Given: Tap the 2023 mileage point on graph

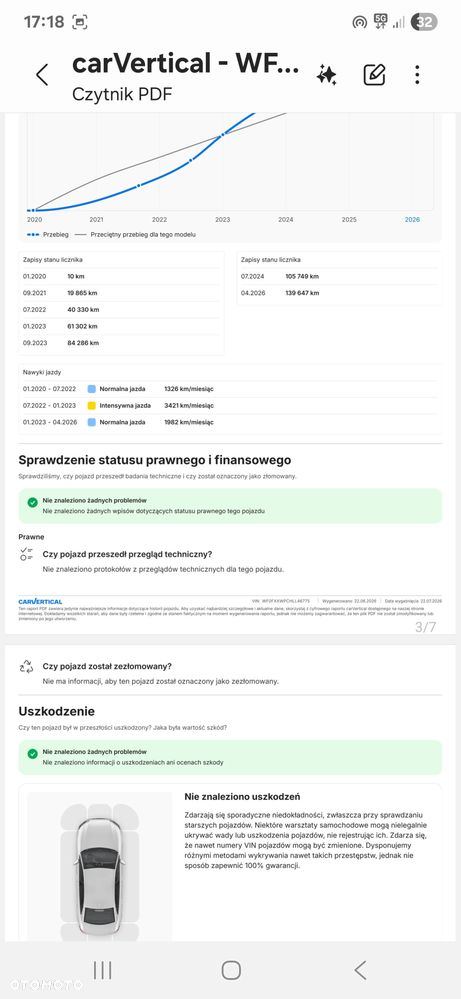Looking at the screenshot, I should pos(222,135).
